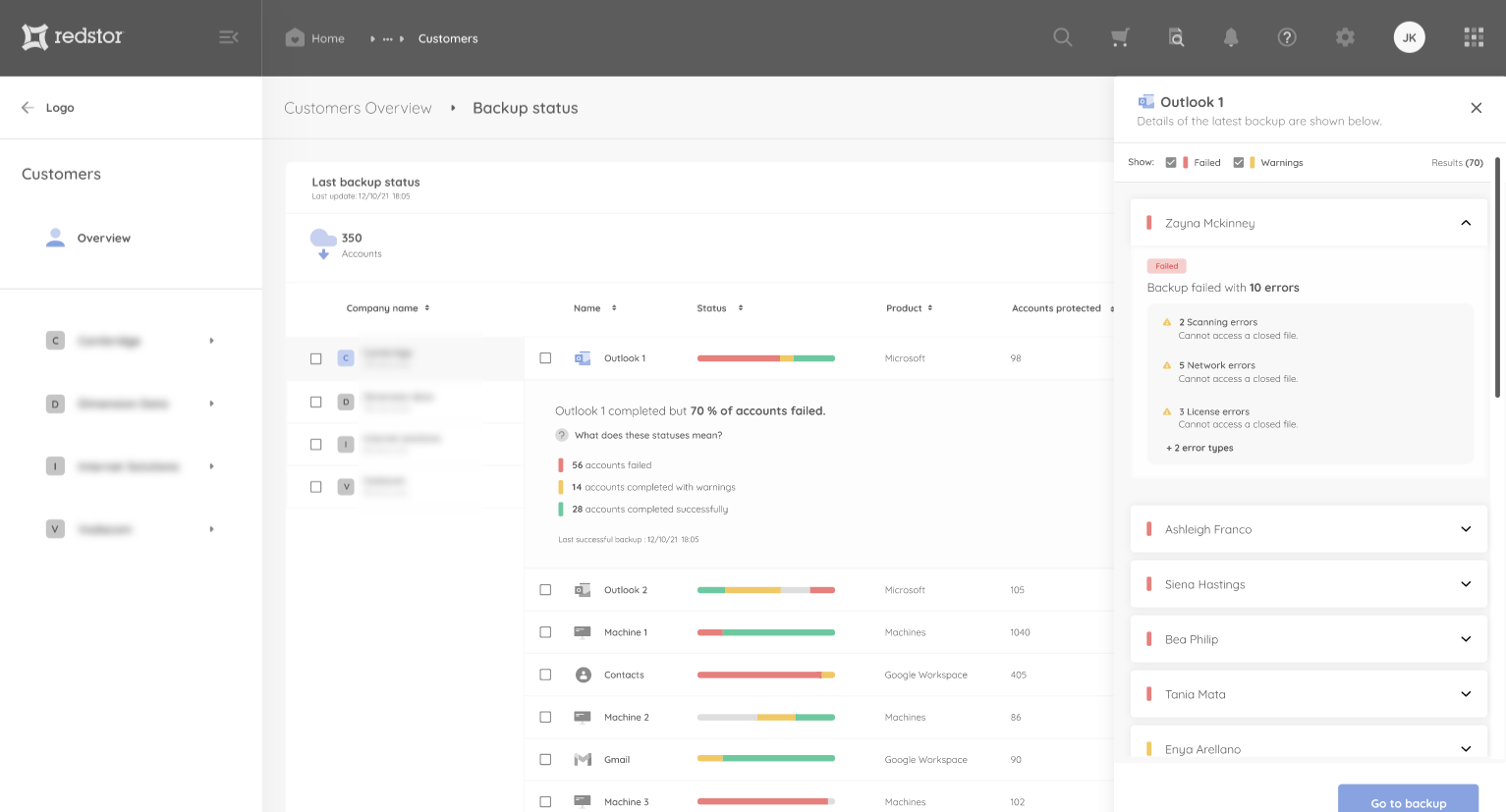1506x812 pixels.
Task: Open the document search icon
Action: coord(1176,37)
